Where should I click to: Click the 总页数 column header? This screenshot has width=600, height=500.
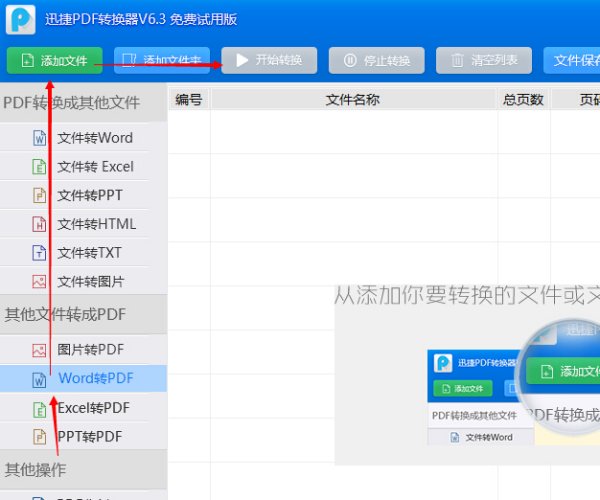coord(523,99)
